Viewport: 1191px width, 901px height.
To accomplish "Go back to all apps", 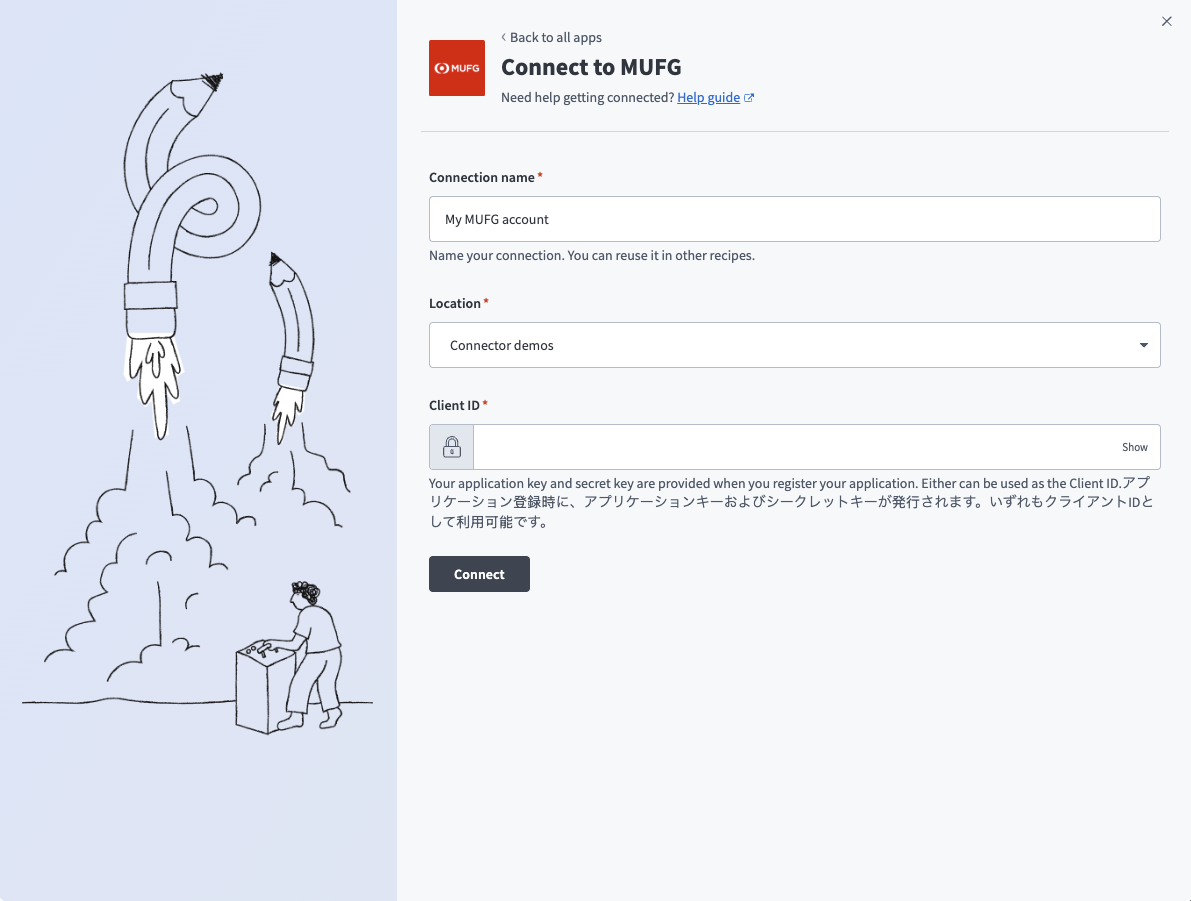I will (555, 38).
